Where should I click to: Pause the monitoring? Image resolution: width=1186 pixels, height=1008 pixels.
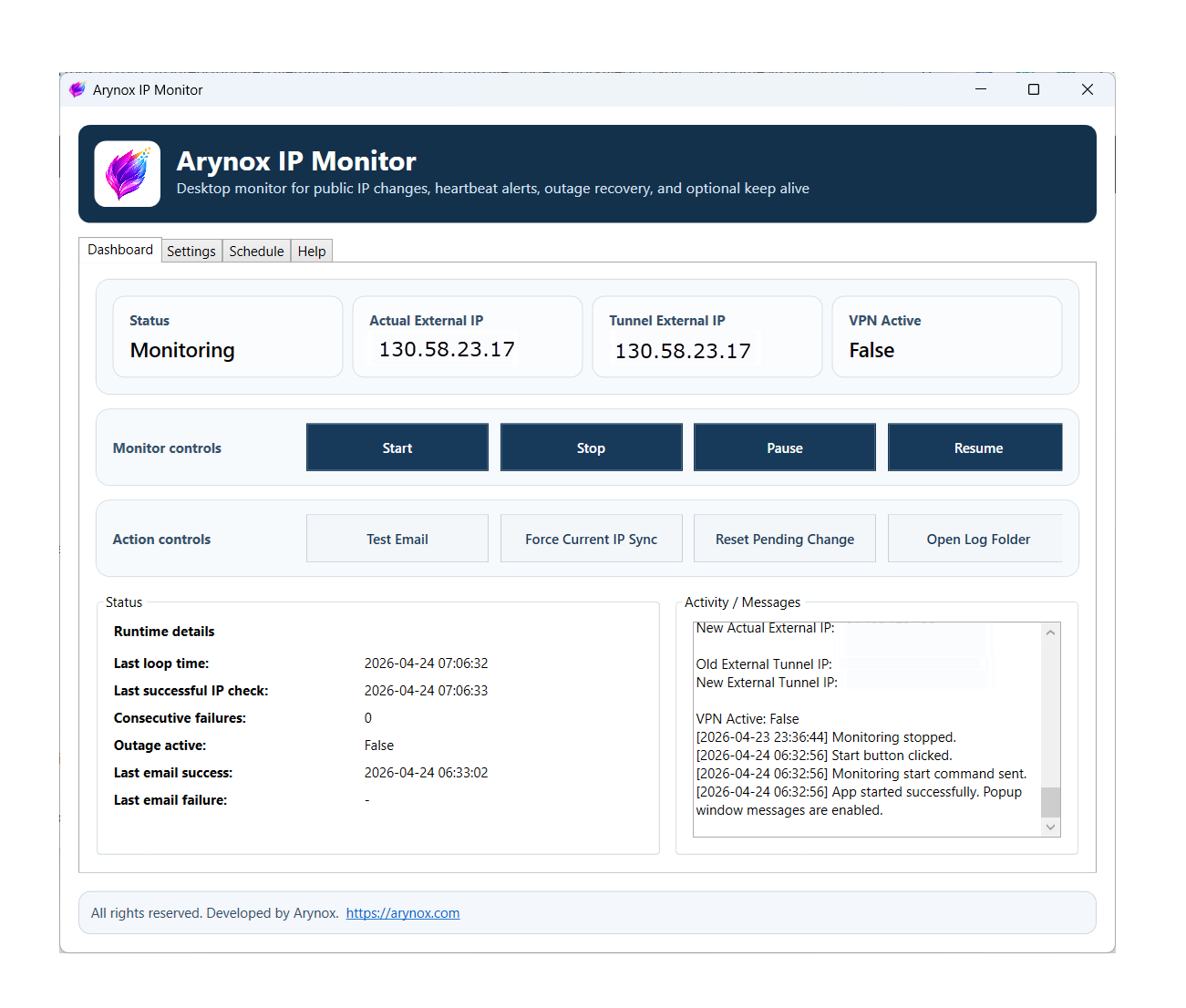784,447
